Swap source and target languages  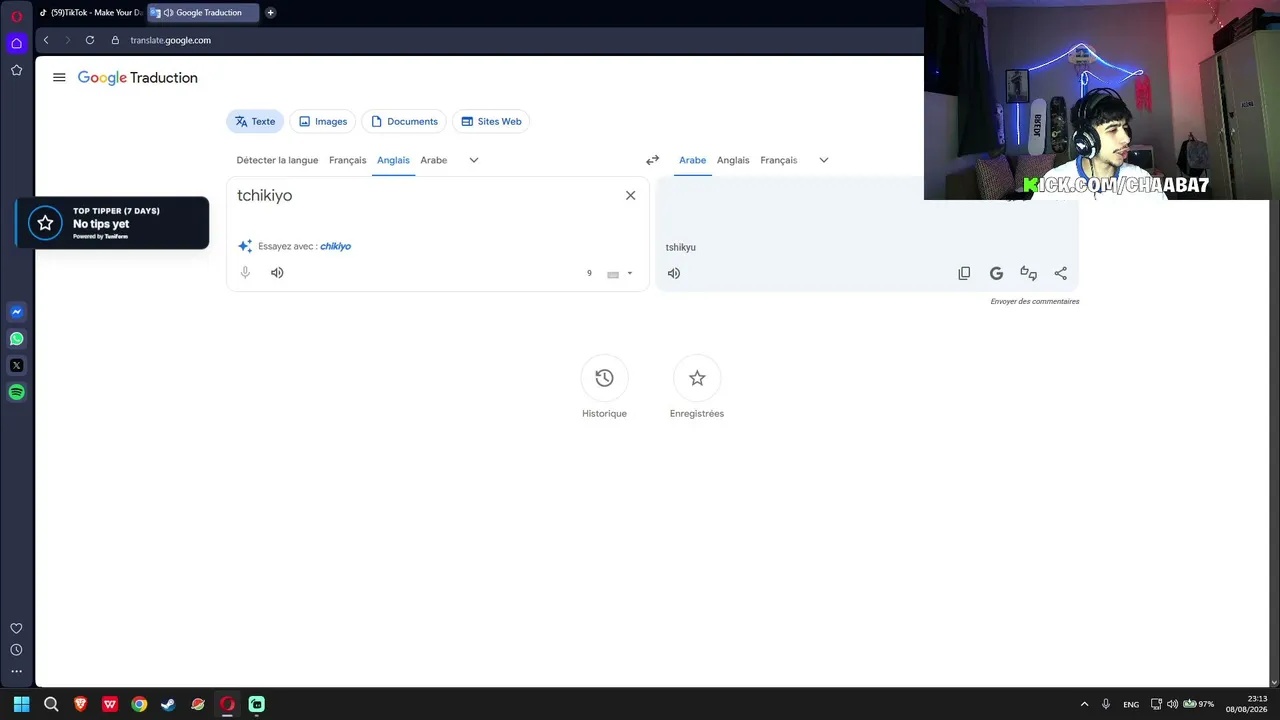(652, 160)
